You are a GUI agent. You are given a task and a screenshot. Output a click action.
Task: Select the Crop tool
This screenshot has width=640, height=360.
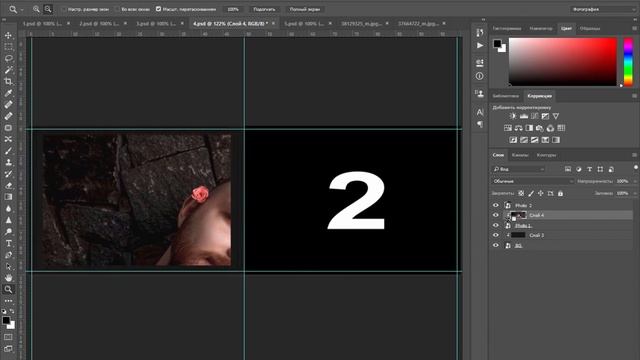[x=8, y=81]
